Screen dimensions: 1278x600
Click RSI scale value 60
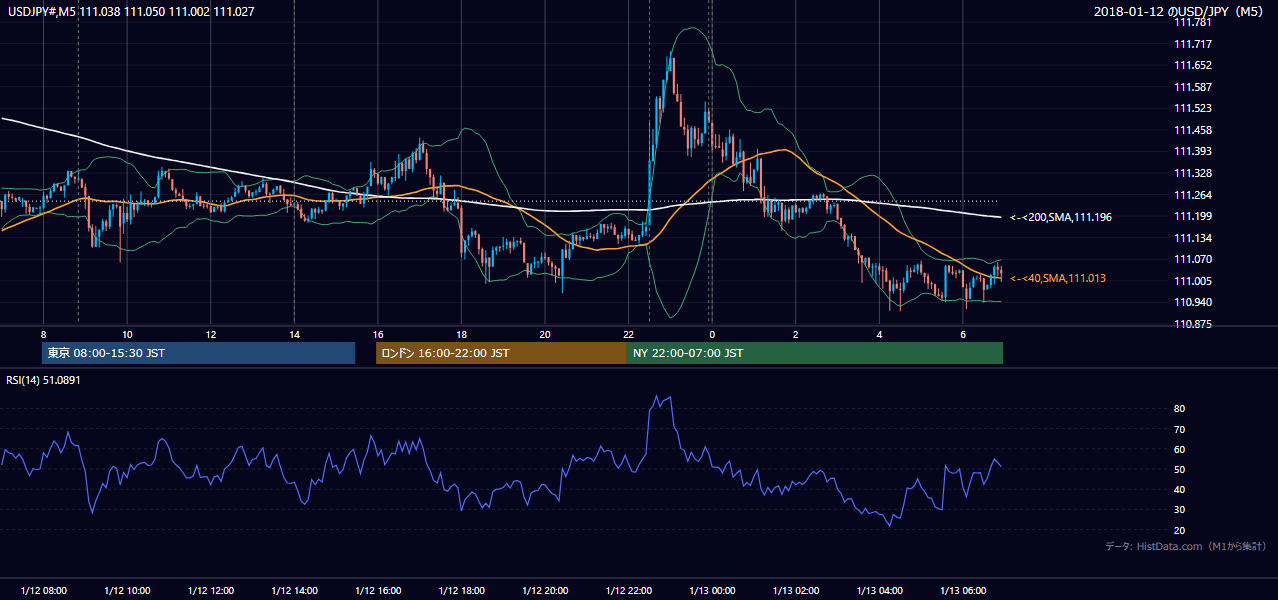(x=1179, y=449)
